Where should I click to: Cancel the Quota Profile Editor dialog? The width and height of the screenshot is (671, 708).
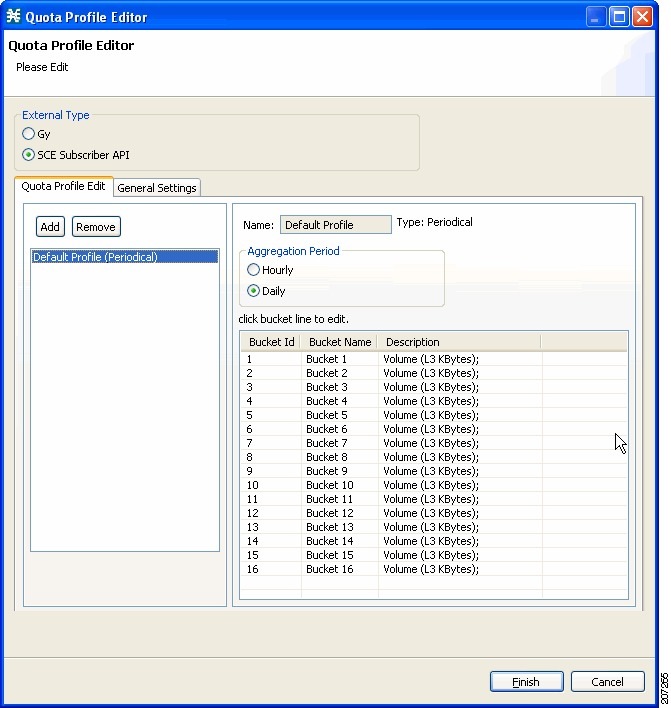tap(608, 682)
